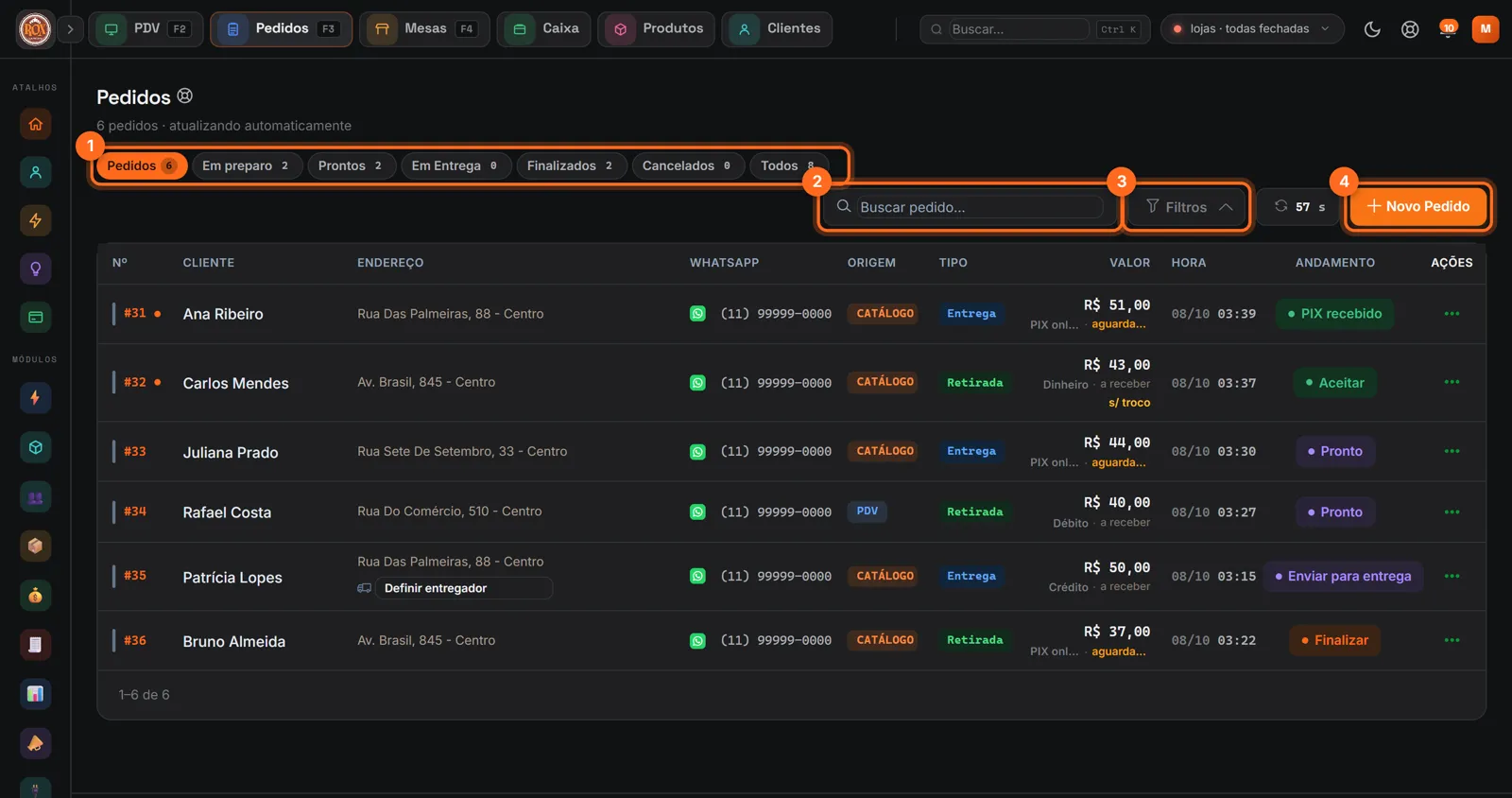1512x798 pixels.
Task: Focus the global Buscar field
Action: point(1035,29)
